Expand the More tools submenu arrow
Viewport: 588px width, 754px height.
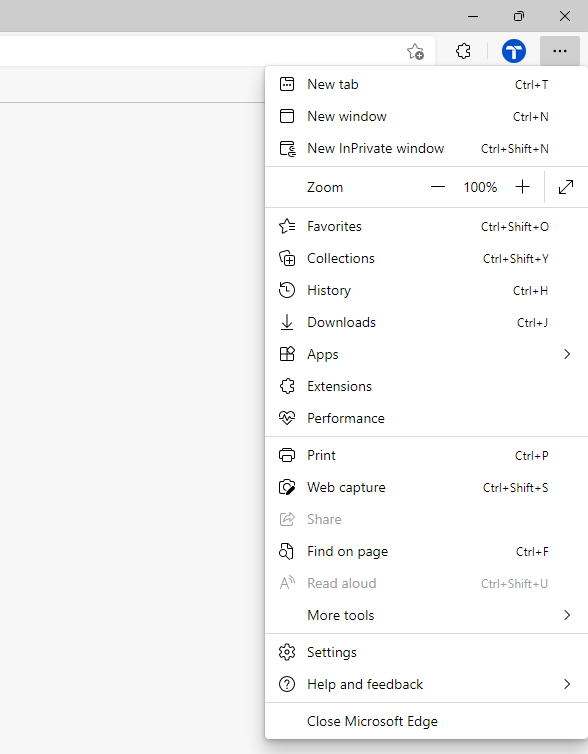coord(567,615)
